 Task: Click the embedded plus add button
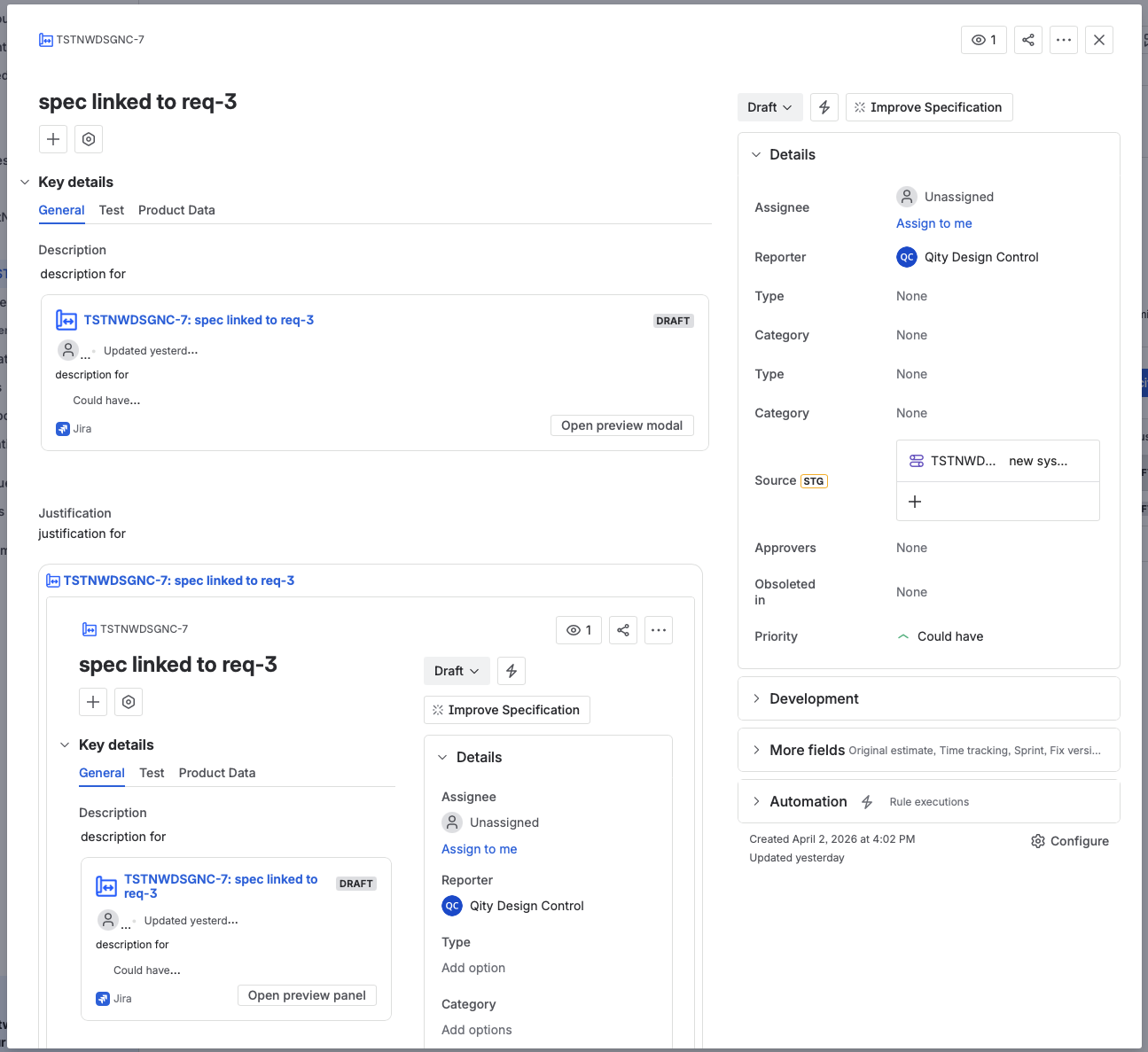pos(93,702)
